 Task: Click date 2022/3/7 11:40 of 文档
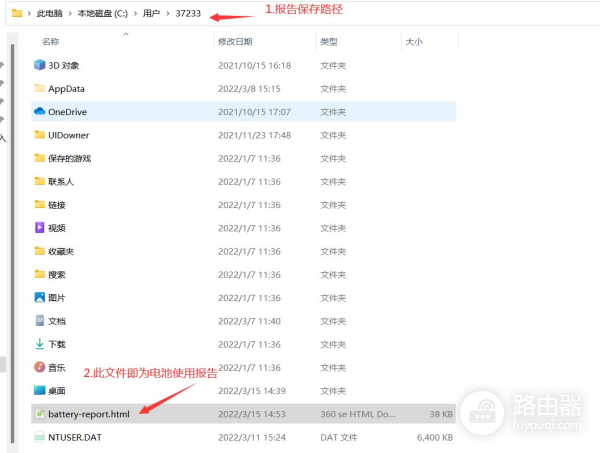pos(249,321)
